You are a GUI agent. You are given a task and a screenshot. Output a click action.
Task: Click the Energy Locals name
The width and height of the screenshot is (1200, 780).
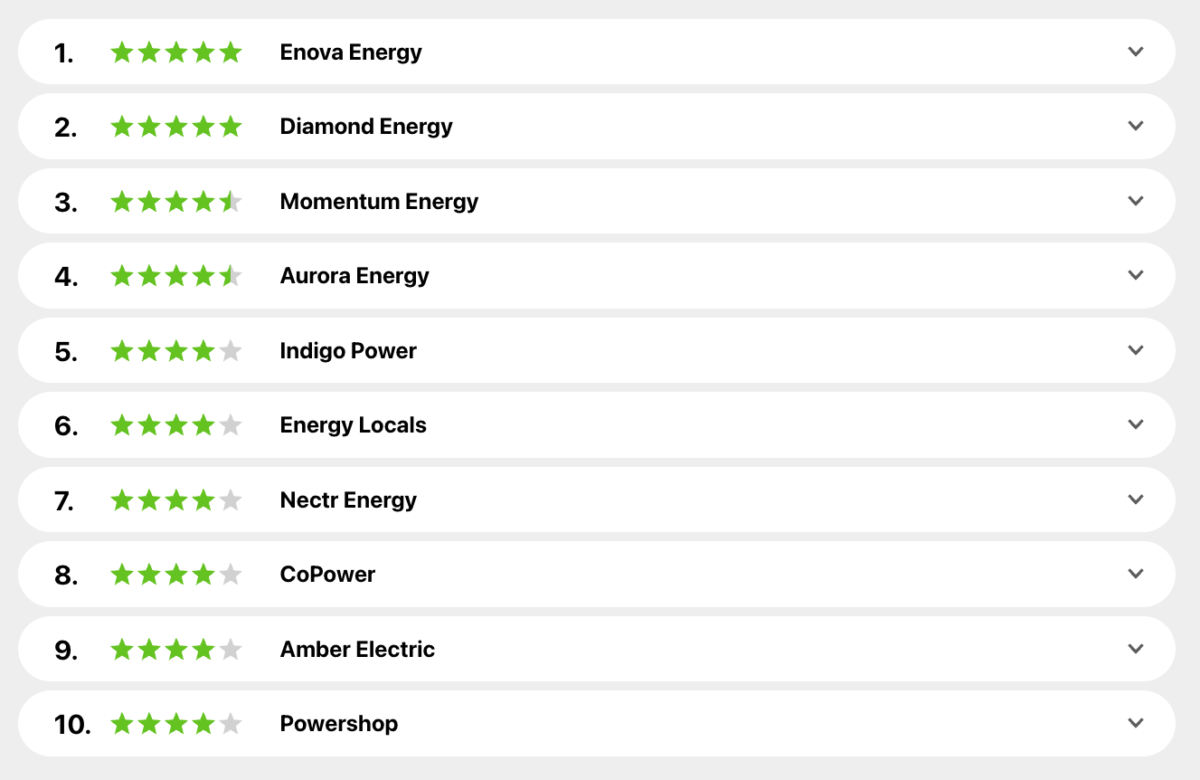pyautogui.click(x=353, y=425)
